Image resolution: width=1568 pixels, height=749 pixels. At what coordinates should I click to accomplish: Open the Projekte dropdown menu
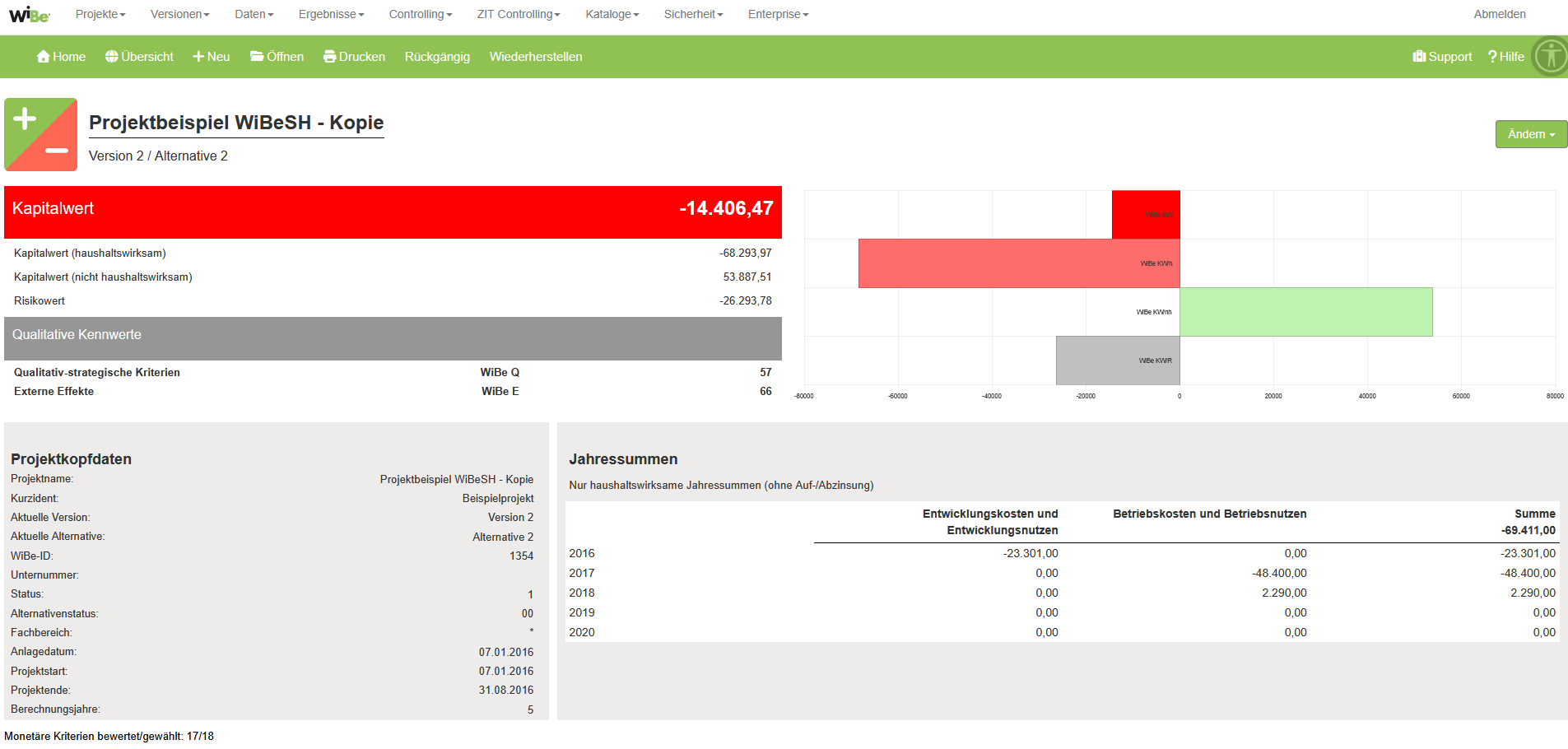coord(100,14)
